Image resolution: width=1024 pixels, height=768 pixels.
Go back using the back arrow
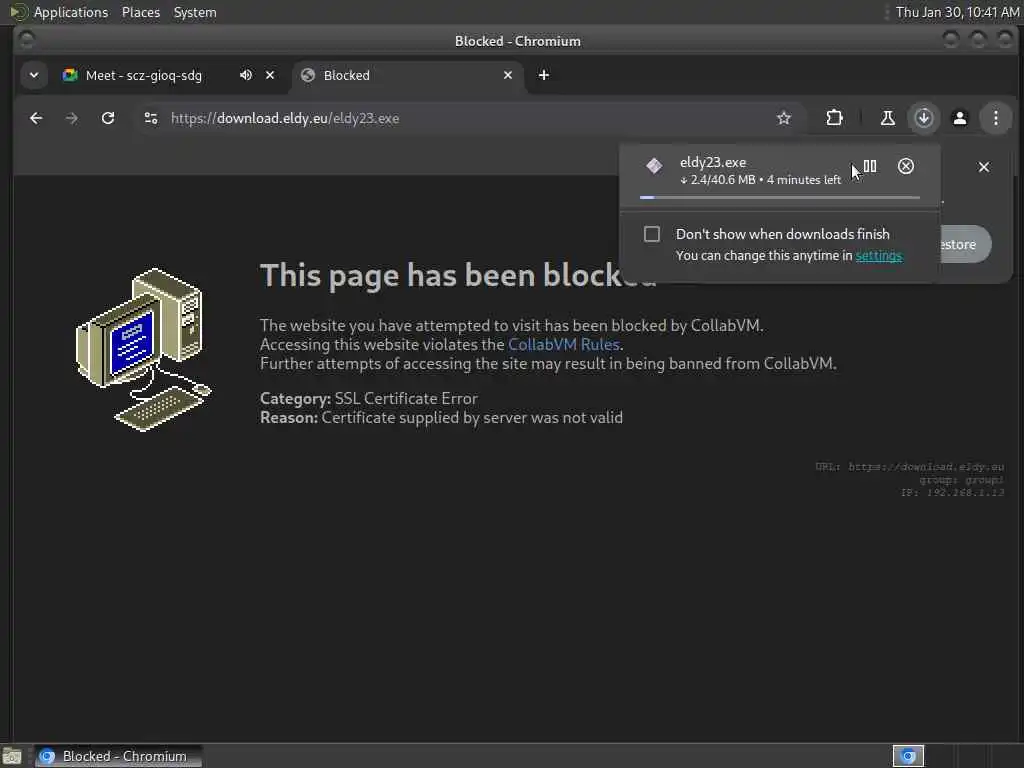tap(36, 118)
